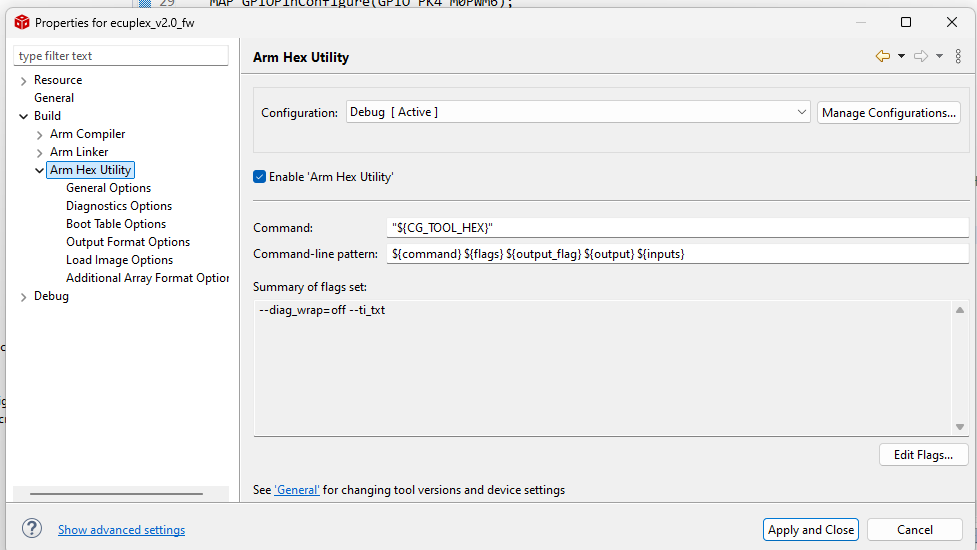The image size is (977, 550).
Task: Disable the 'Arm Hex Utility' checkbox
Action: pos(259,177)
